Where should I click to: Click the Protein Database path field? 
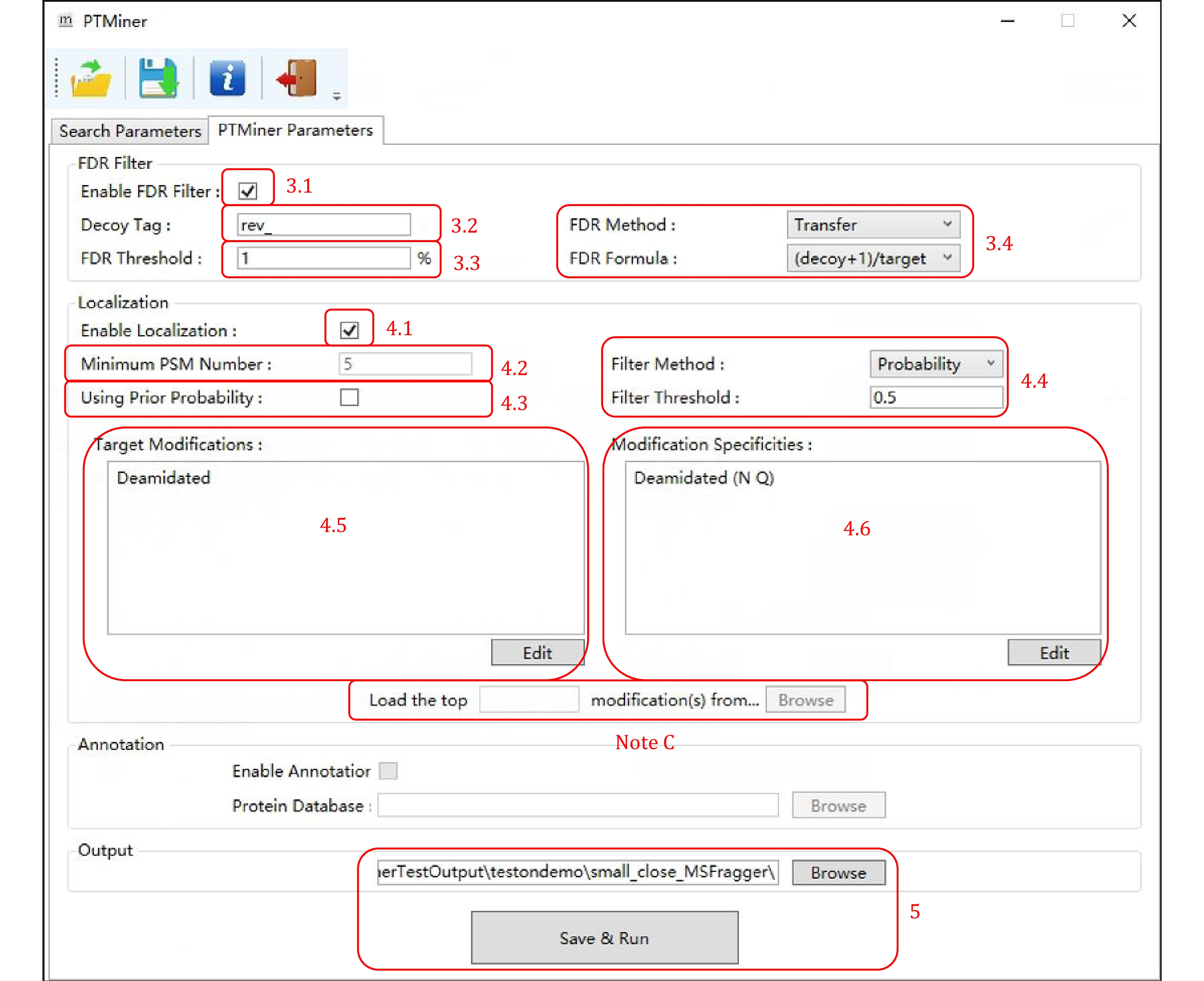[578, 805]
